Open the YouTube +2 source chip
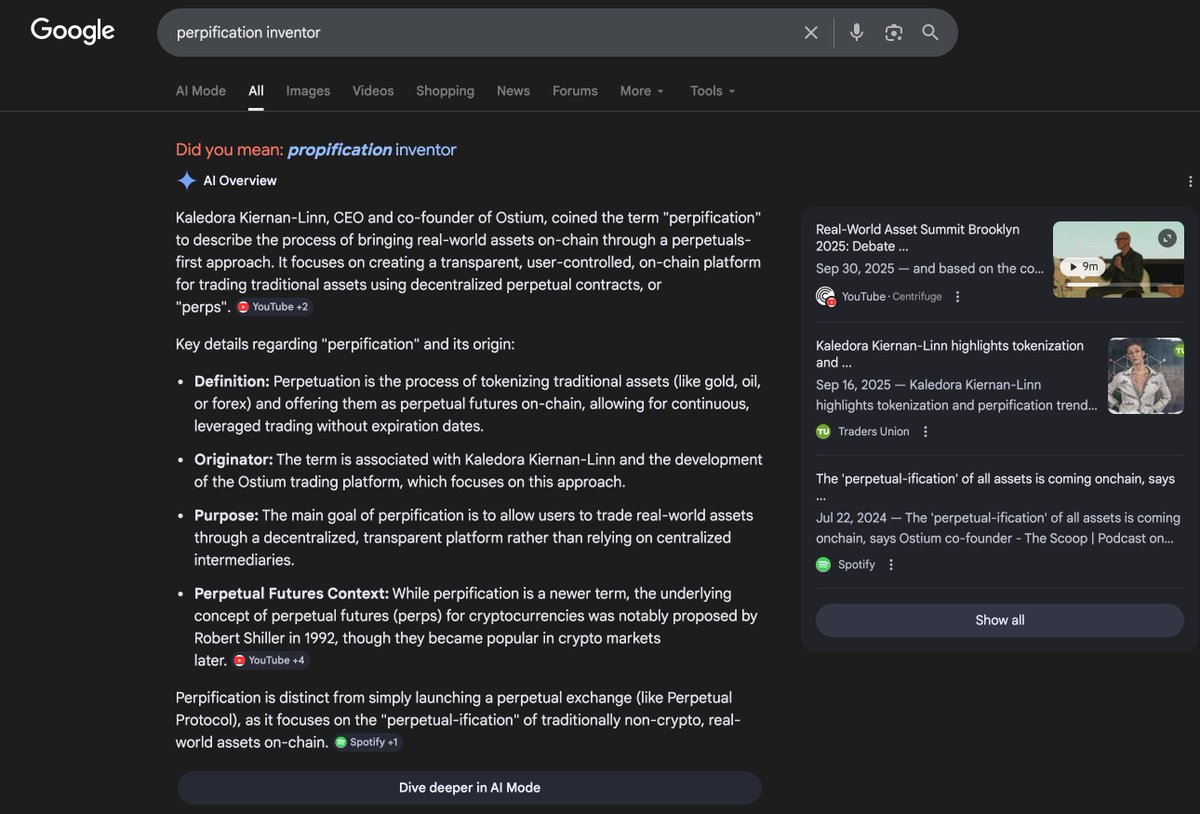Image resolution: width=1200 pixels, height=814 pixels. point(273,307)
